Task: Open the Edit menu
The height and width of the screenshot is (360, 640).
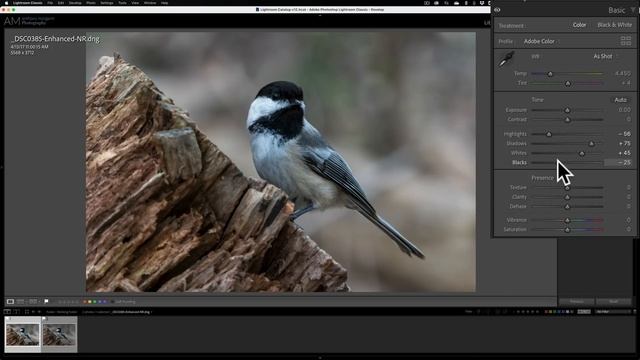Action: click(x=61, y=3)
